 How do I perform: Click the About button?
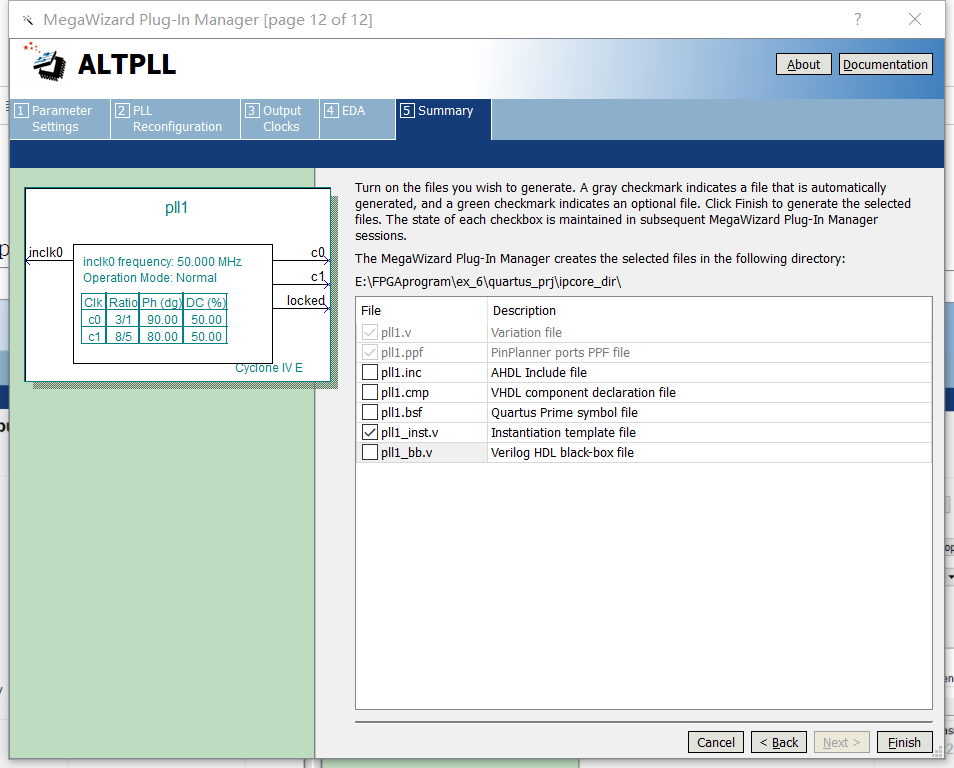(x=803, y=65)
